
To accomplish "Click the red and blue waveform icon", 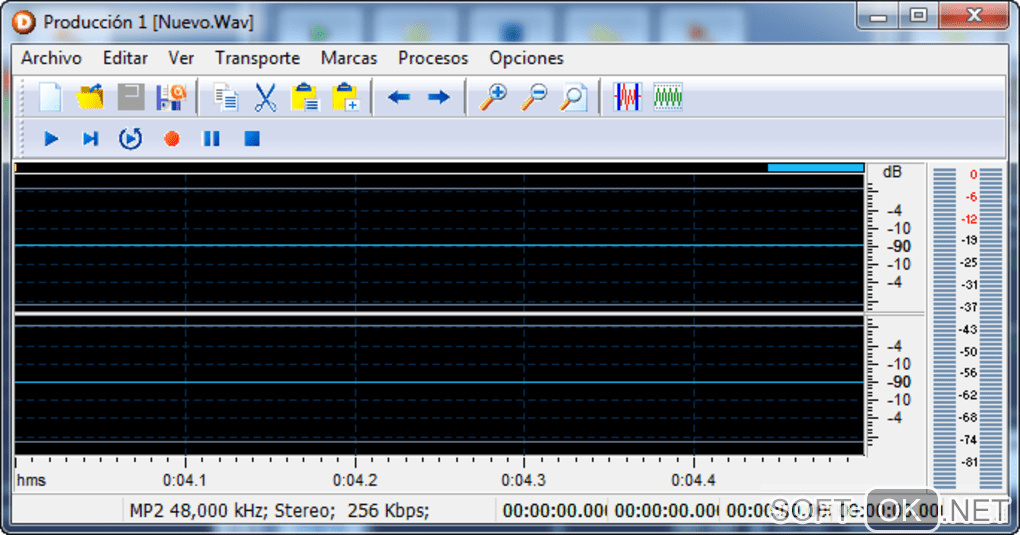I will point(628,98).
